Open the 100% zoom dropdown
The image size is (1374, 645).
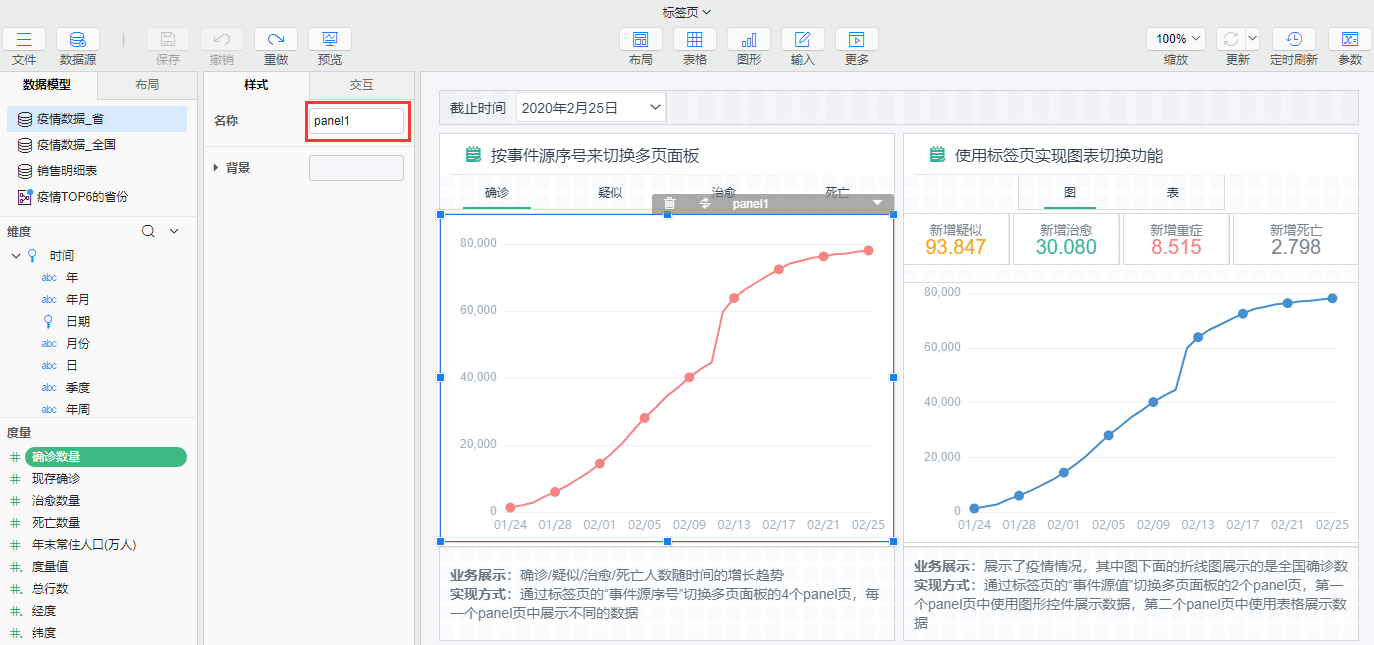tap(1180, 39)
